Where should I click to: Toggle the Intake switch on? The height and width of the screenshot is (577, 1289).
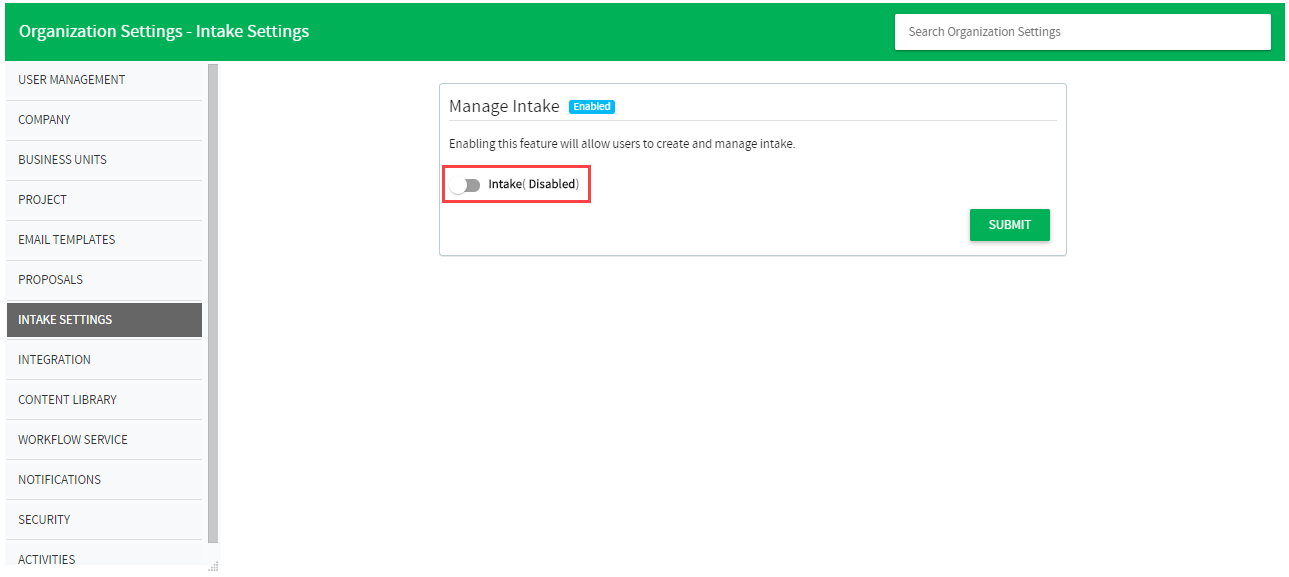pos(465,185)
